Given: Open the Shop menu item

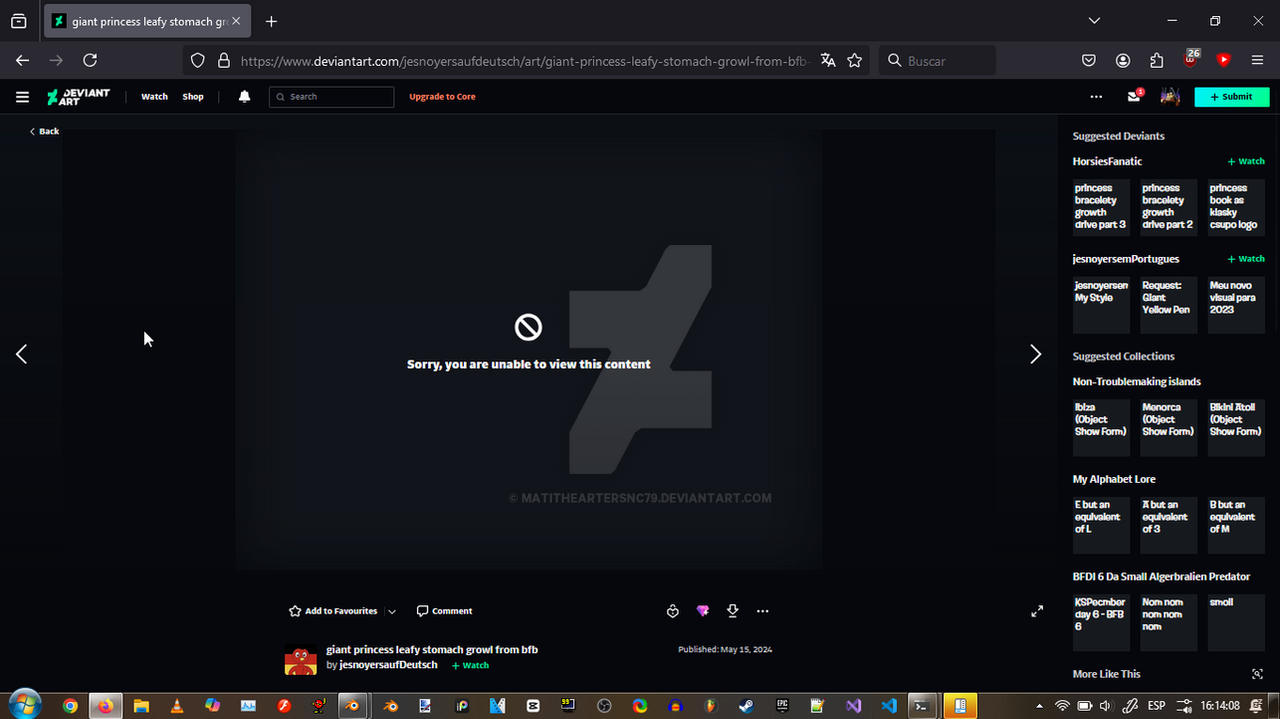Looking at the screenshot, I should (x=193, y=97).
